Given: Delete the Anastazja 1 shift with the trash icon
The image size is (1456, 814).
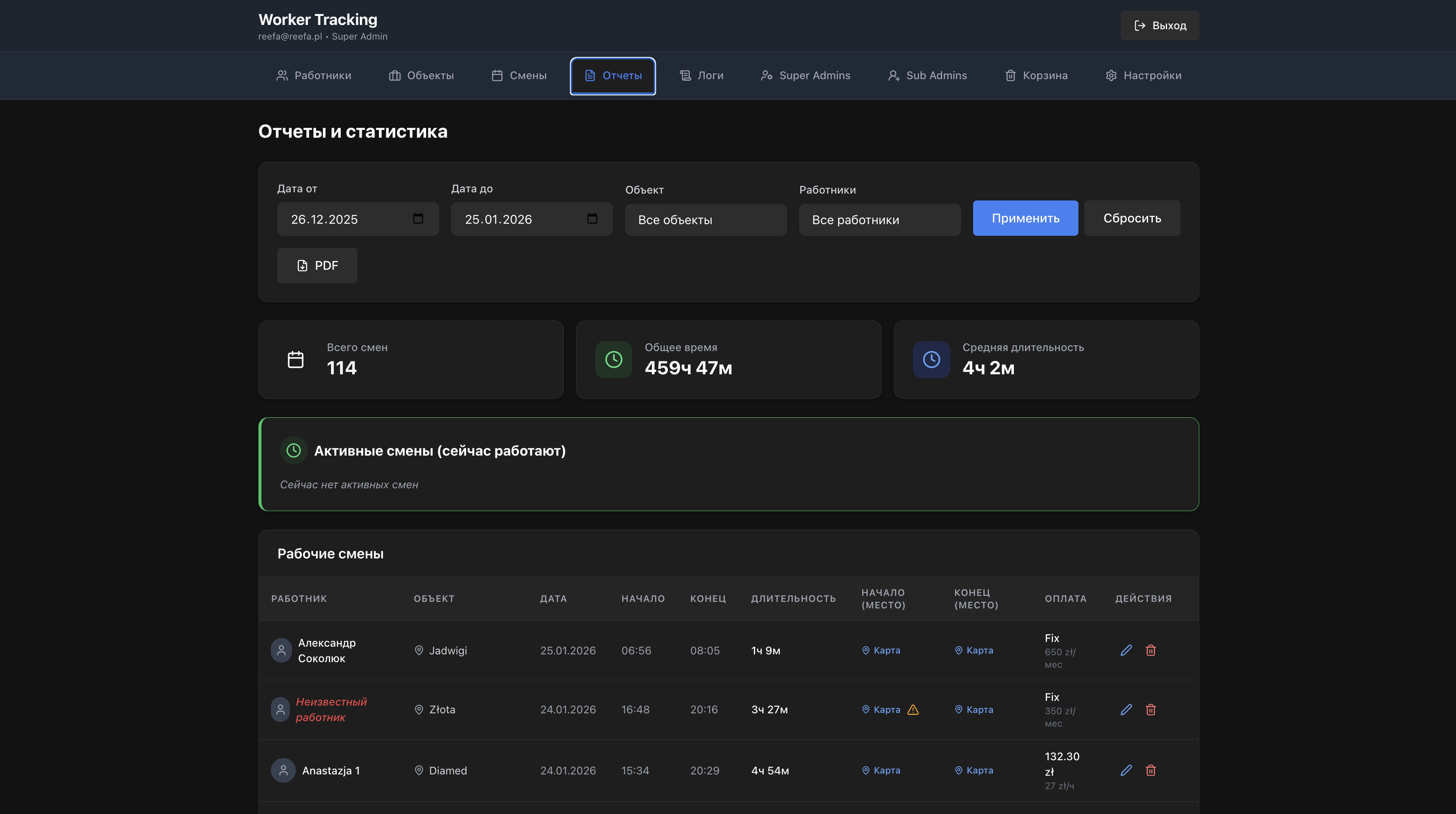Looking at the screenshot, I should (x=1150, y=771).
